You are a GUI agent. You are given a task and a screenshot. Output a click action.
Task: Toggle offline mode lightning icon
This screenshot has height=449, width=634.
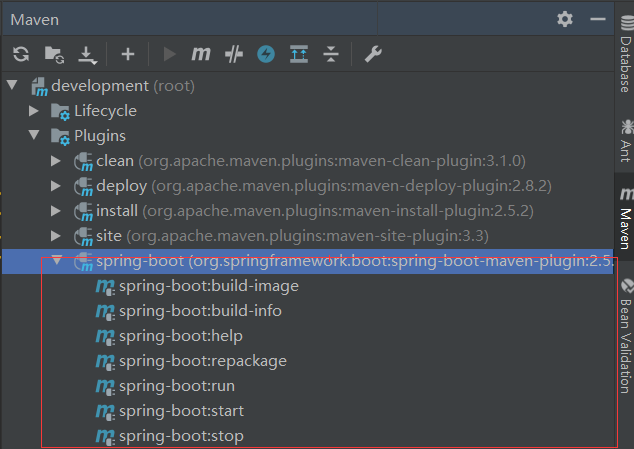click(266, 54)
